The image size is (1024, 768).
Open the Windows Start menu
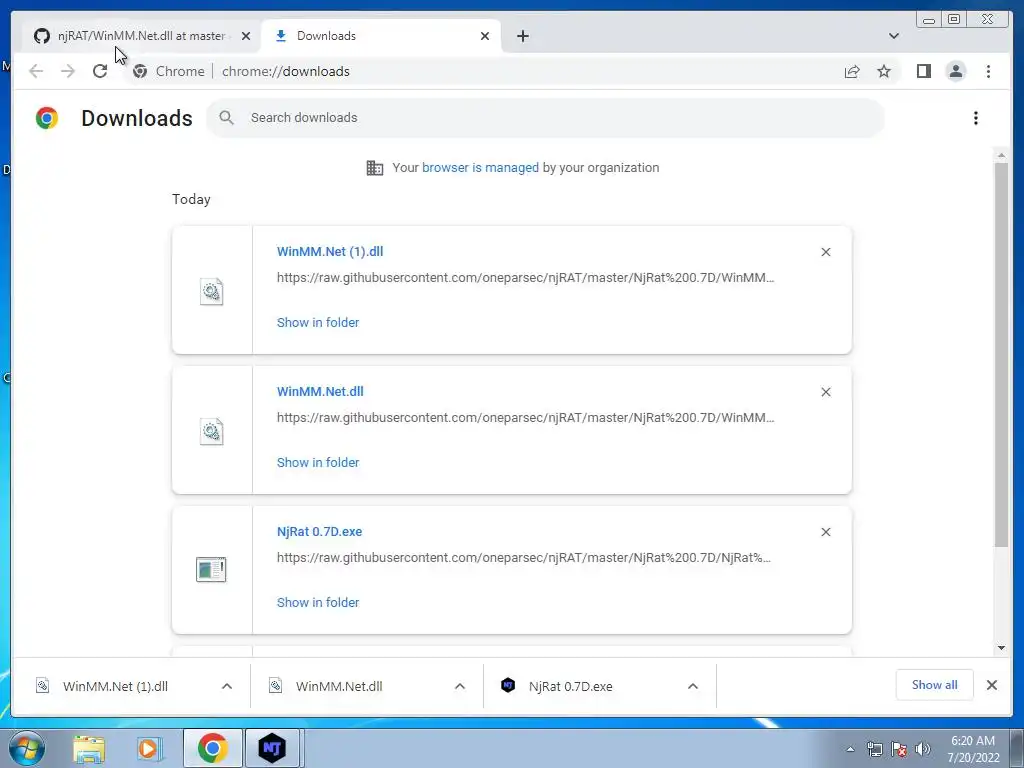(x=27, y=748)
